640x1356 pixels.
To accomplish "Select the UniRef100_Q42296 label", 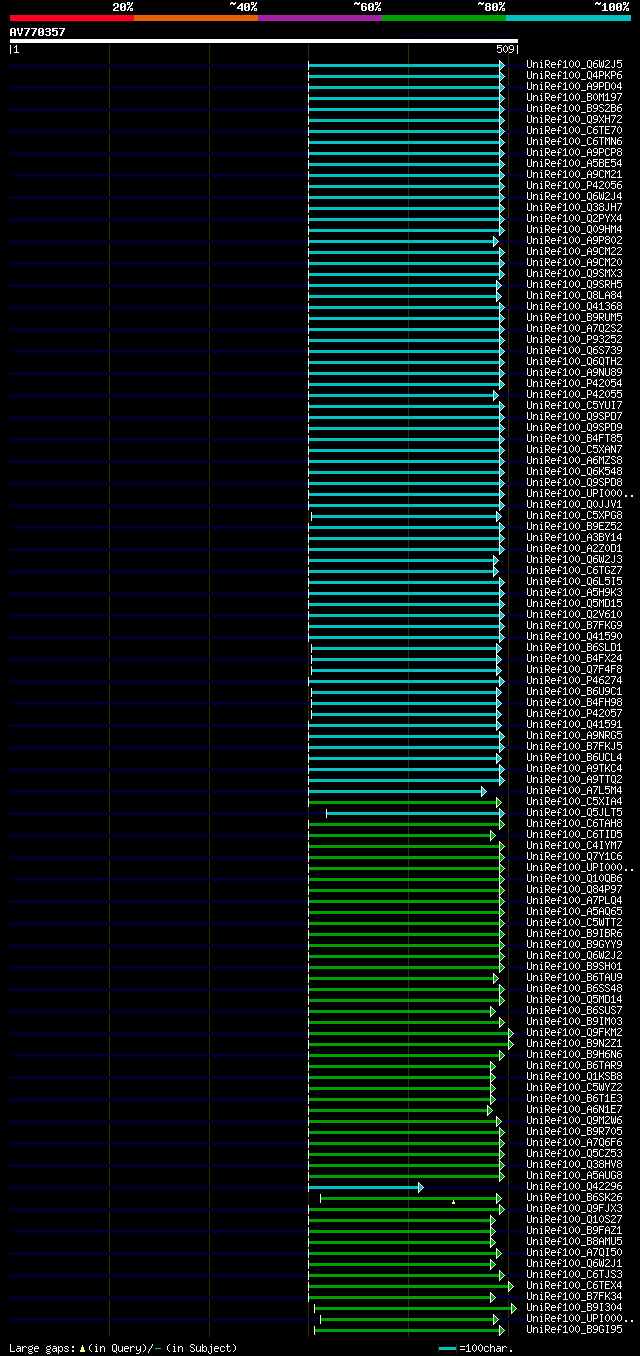I will pos(574,1187).
